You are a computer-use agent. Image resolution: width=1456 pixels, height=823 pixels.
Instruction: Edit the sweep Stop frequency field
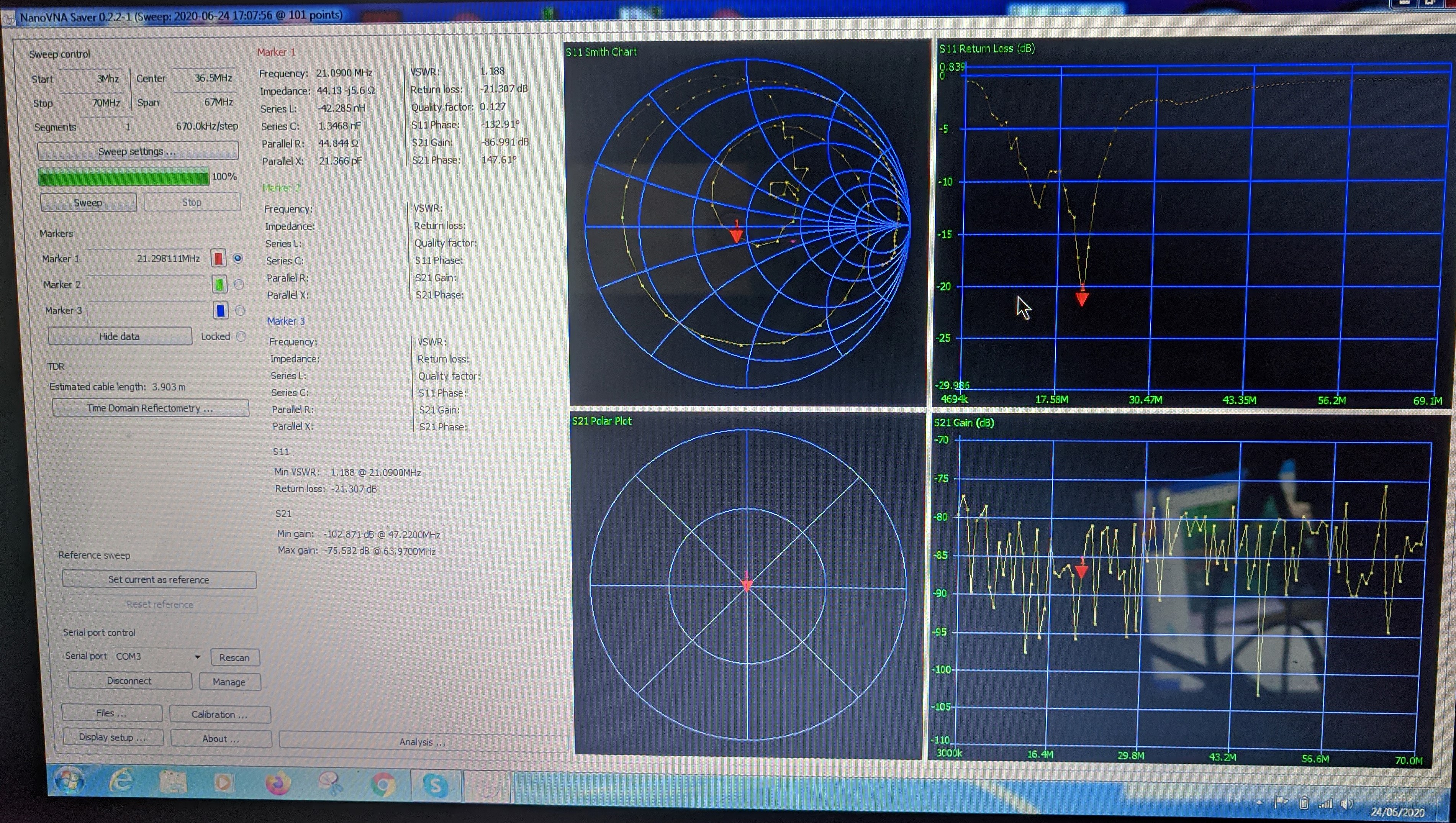[x=92, y=103]
